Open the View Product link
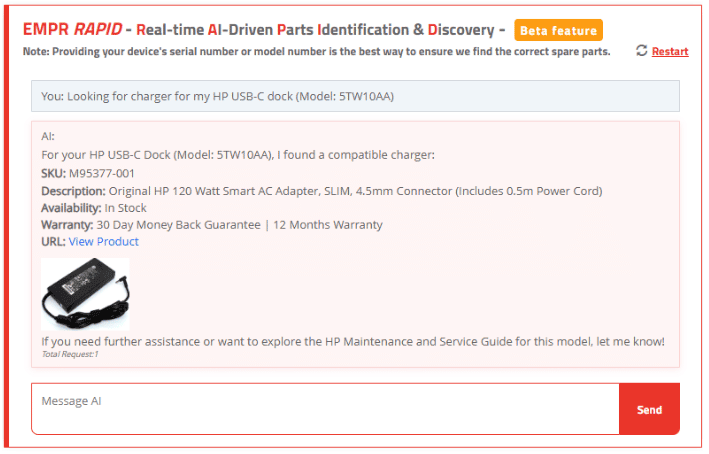The image size is (709, 454). point(103,242)
